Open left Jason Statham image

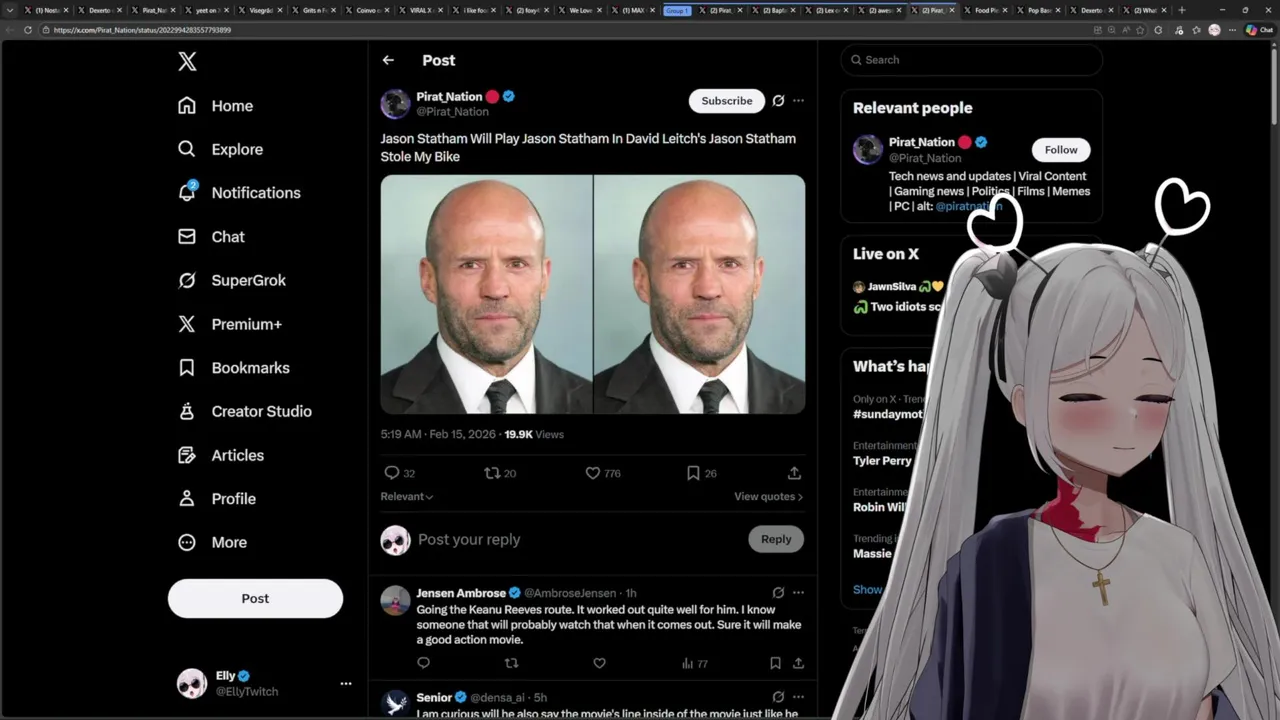(x=486, y=294)
